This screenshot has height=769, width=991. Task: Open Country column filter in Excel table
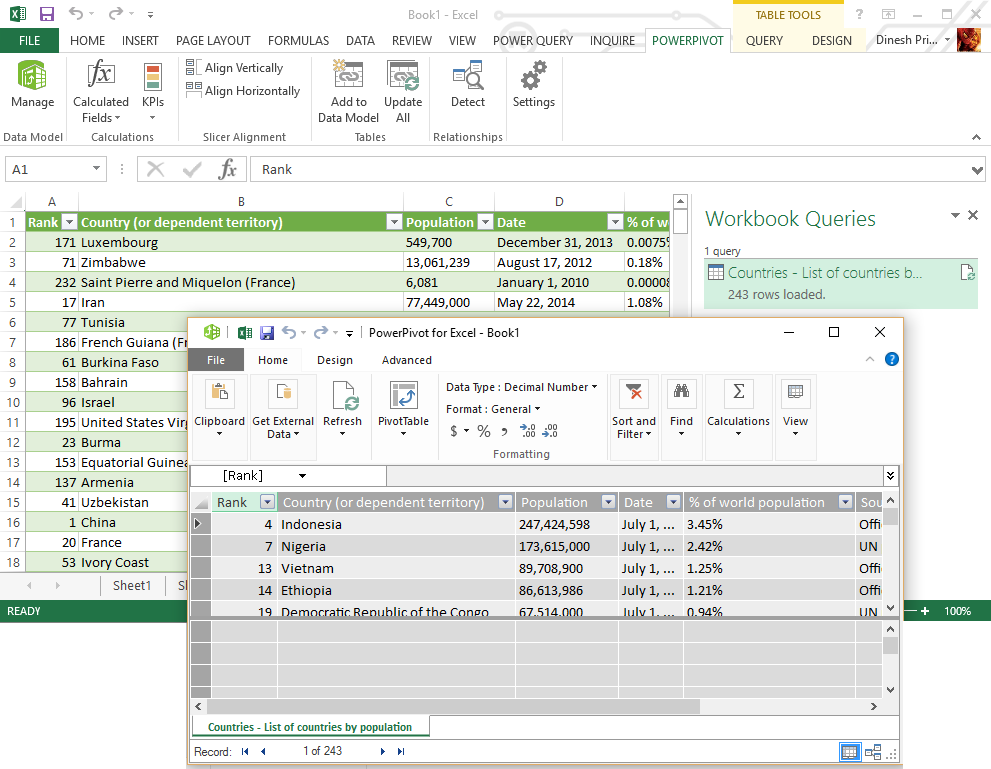coord(394,222)
